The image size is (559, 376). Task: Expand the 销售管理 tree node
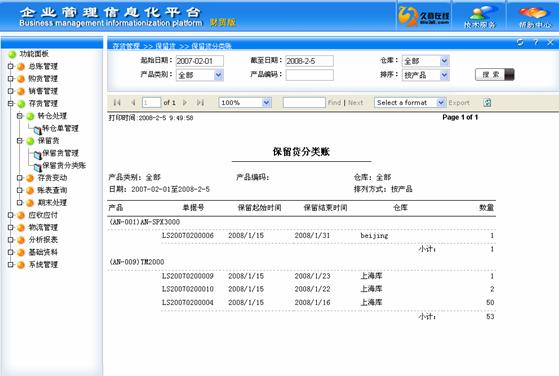coord(11,91)
